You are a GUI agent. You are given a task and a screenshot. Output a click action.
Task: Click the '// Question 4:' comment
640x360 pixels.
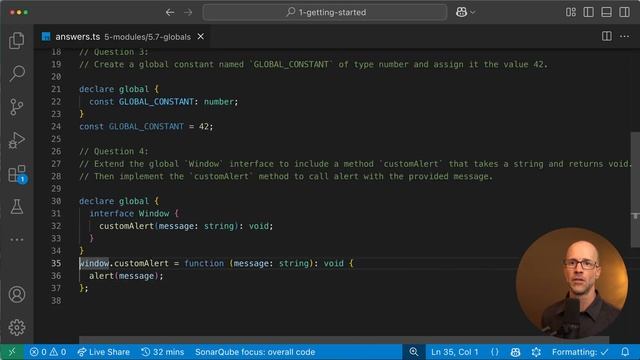tap(114, 151)
